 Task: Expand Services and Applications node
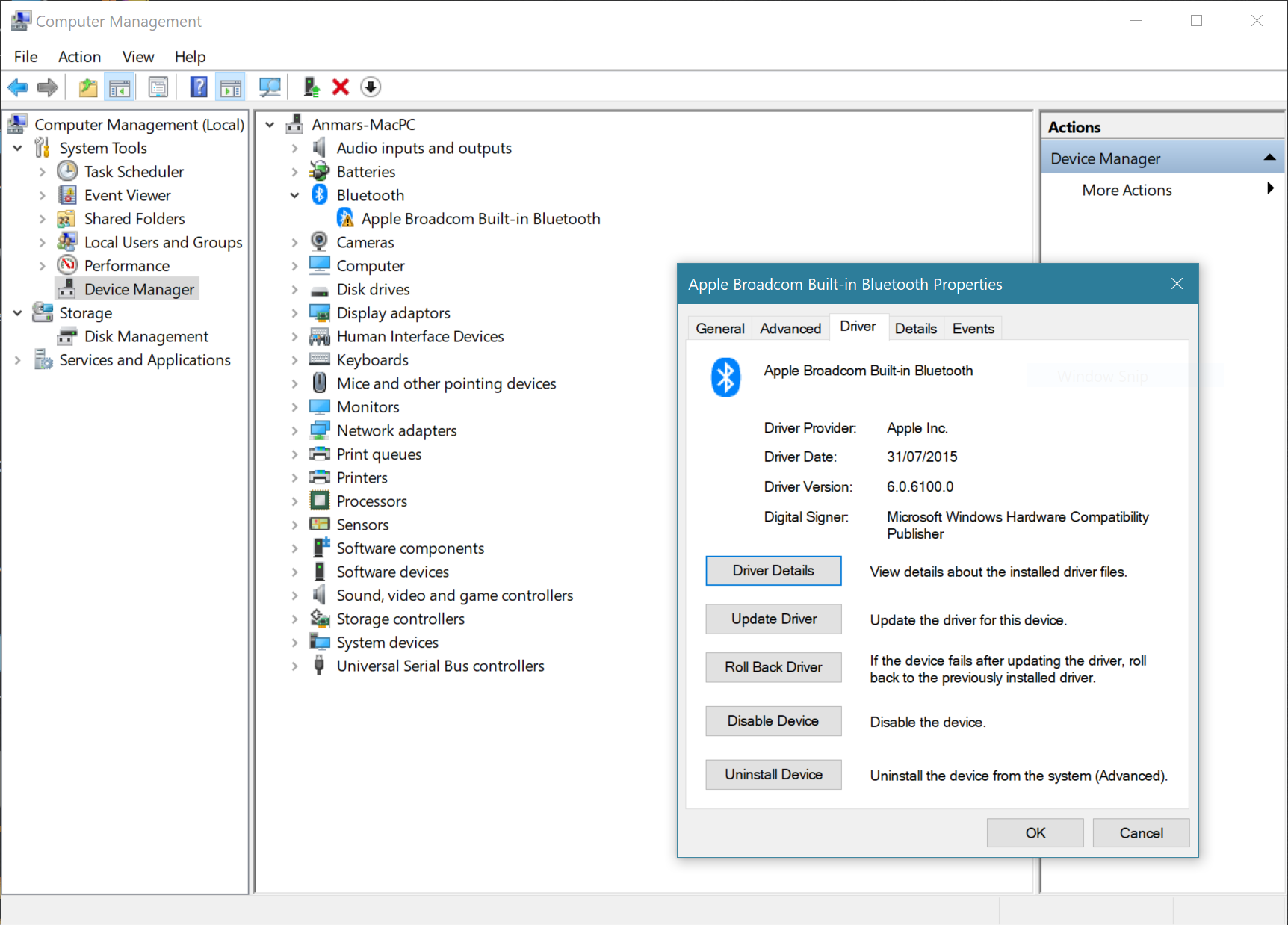tap(18, 360)
